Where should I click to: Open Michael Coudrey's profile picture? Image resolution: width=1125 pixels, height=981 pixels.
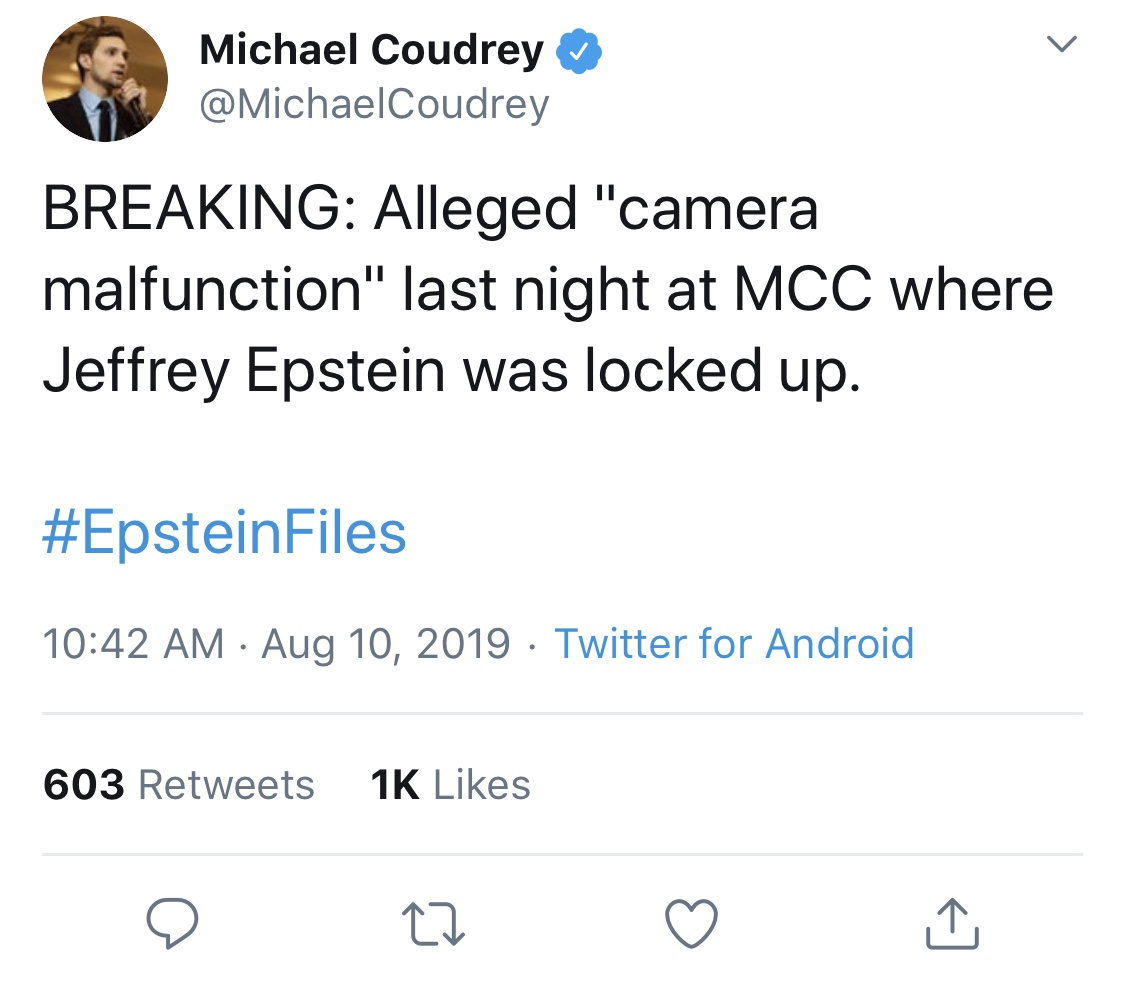pos(105,79)
